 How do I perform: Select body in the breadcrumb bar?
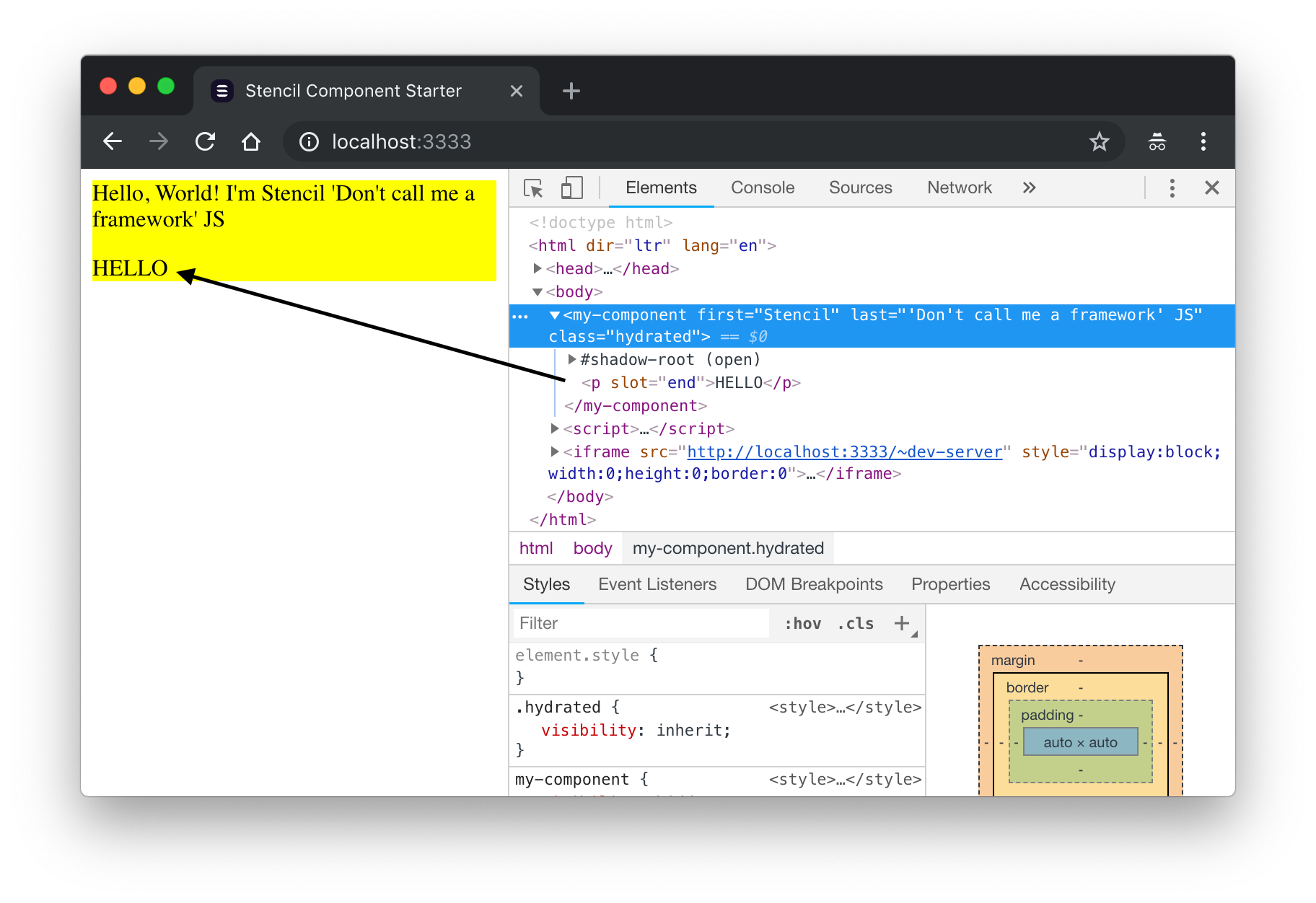(x=592, y=548)
